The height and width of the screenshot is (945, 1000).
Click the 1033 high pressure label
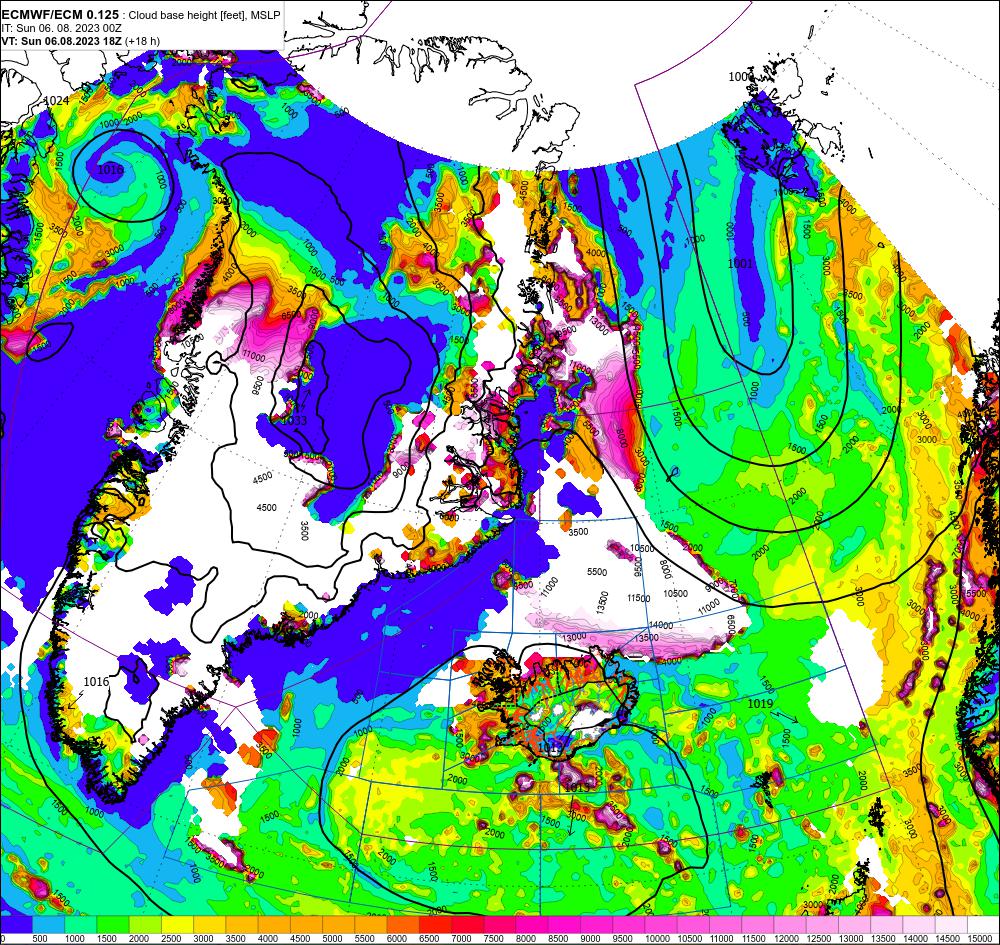coord(294,420)
